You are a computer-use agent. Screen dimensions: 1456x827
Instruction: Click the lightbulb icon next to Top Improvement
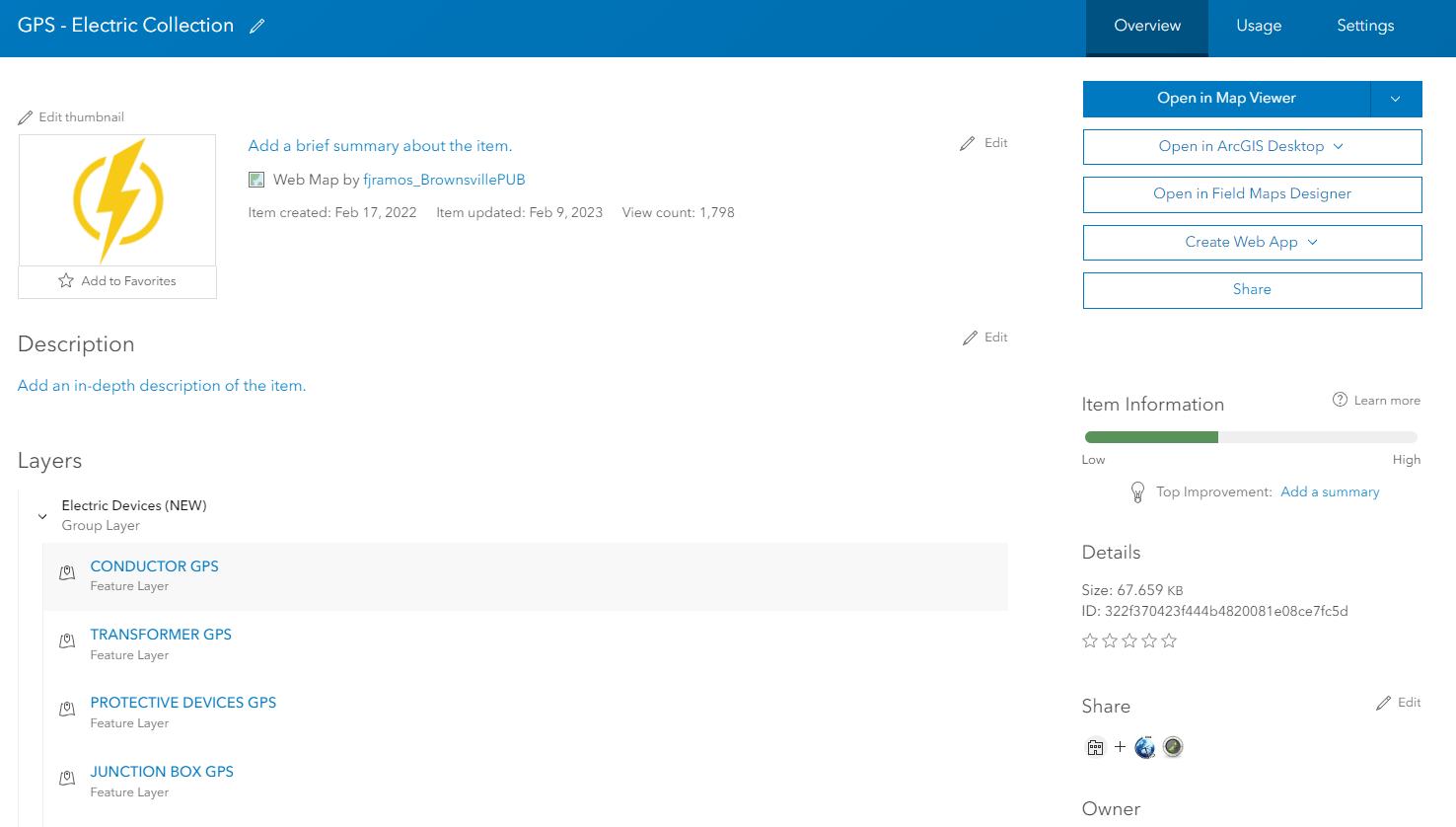pyautogui.click(x=1137, y=491)
